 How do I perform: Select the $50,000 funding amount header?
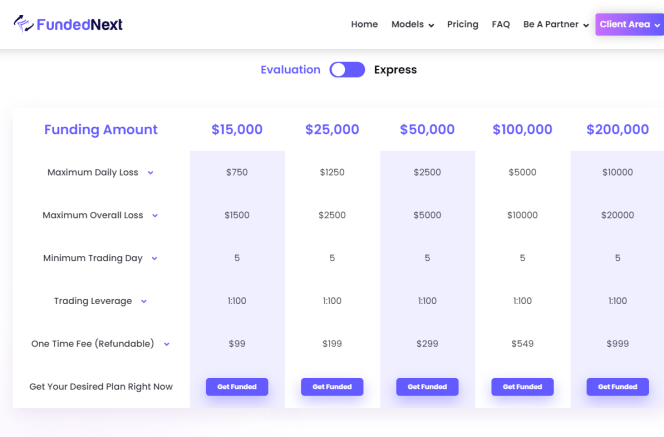coord(427,129)
